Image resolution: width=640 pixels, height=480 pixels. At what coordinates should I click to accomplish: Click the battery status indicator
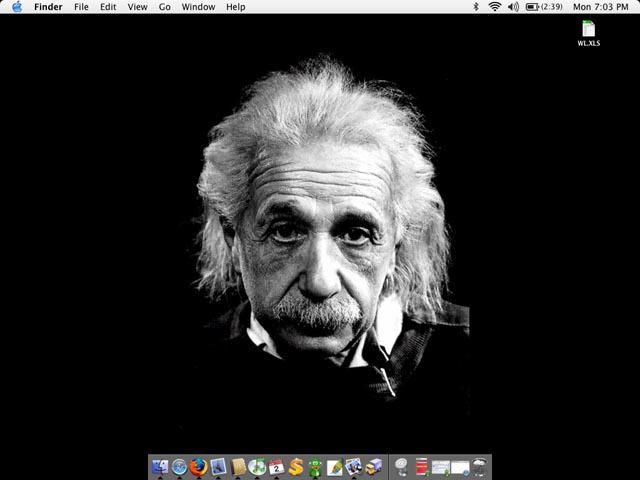click(x=544, y=7)
